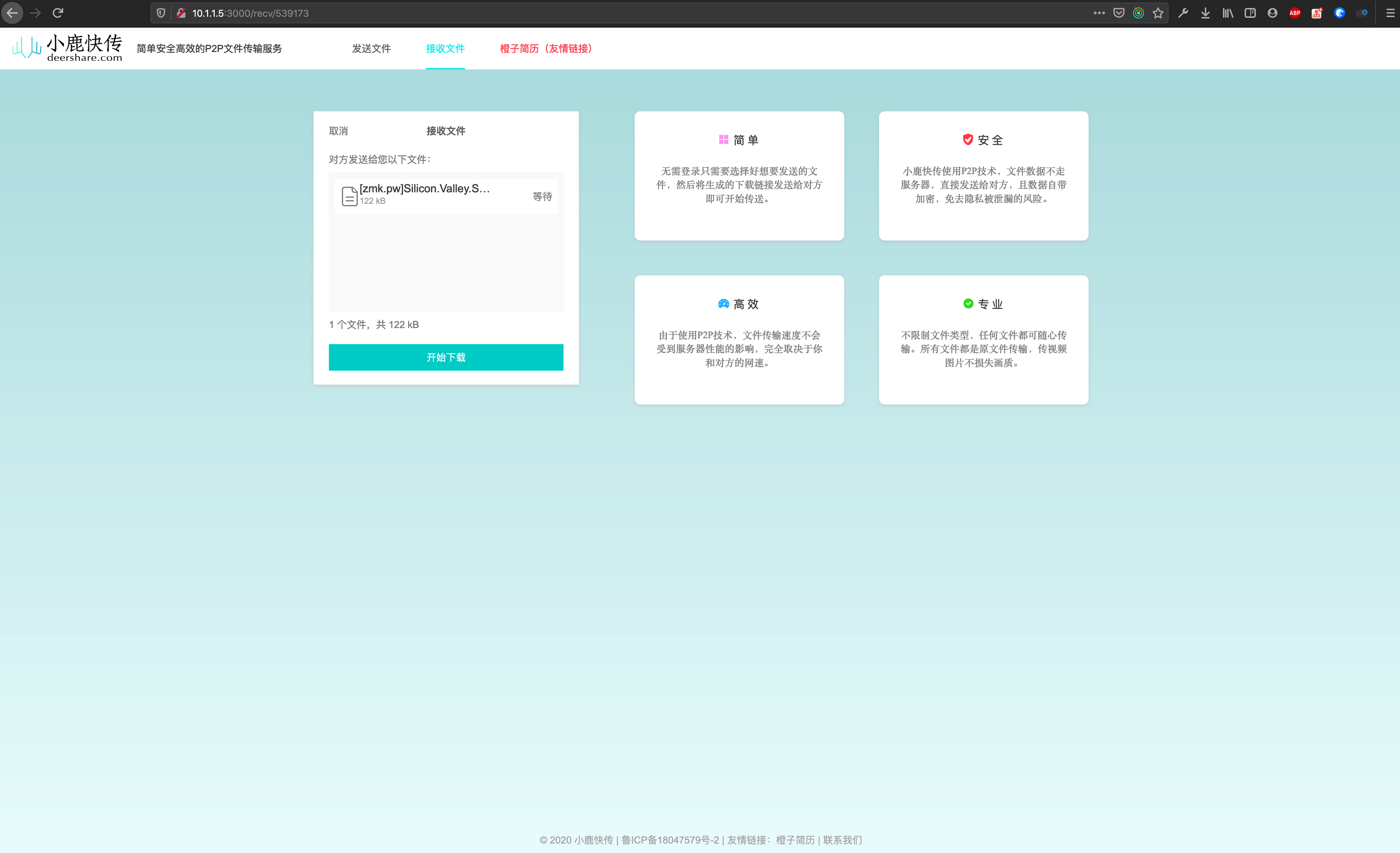Image resolution: width=1400 pixels, height=853 pixels.
Task: Click 取消 to cancel receiving
Action: (x=338, y=131)
